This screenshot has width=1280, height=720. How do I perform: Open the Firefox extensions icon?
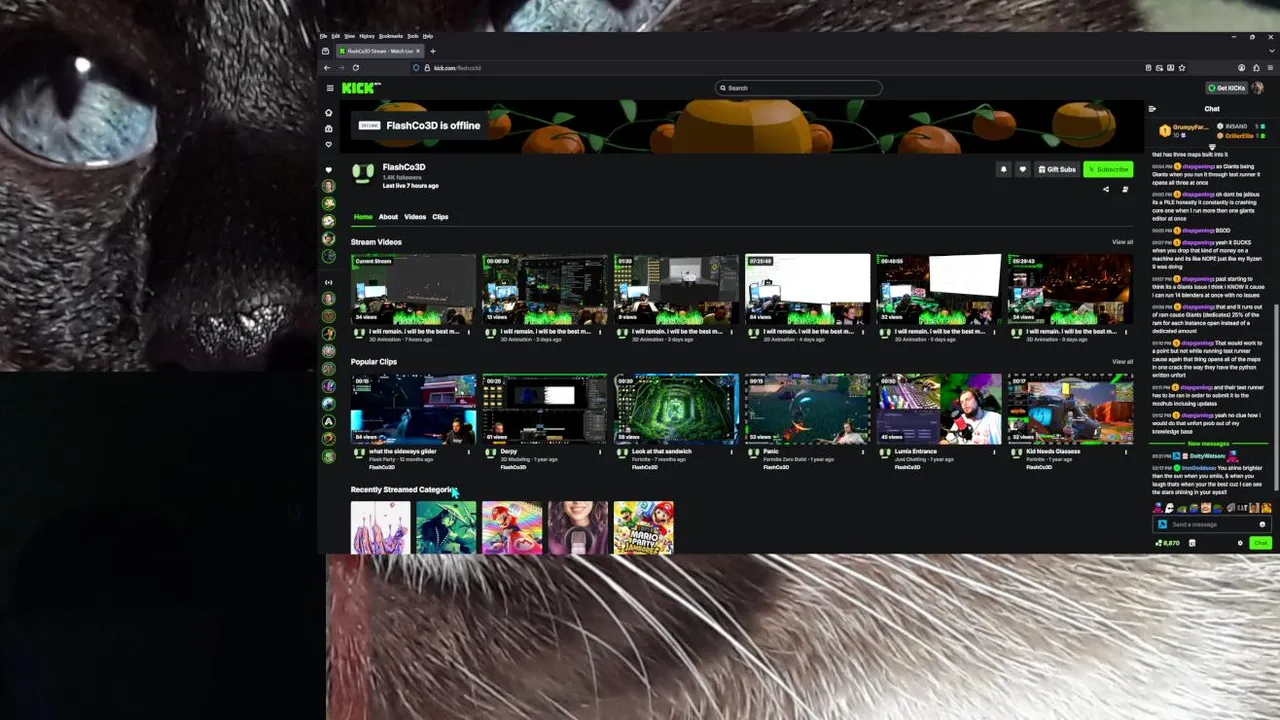[x=1255, y=68]
